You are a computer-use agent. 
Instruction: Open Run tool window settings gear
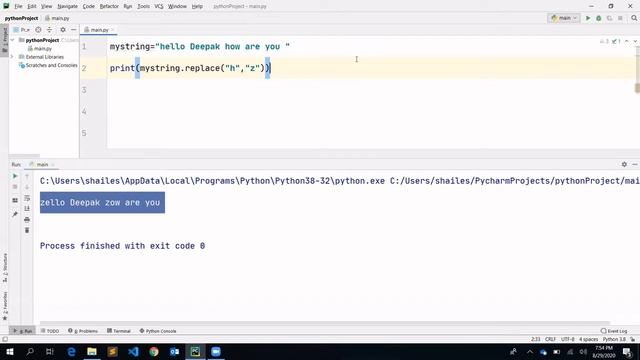(624, 164)
